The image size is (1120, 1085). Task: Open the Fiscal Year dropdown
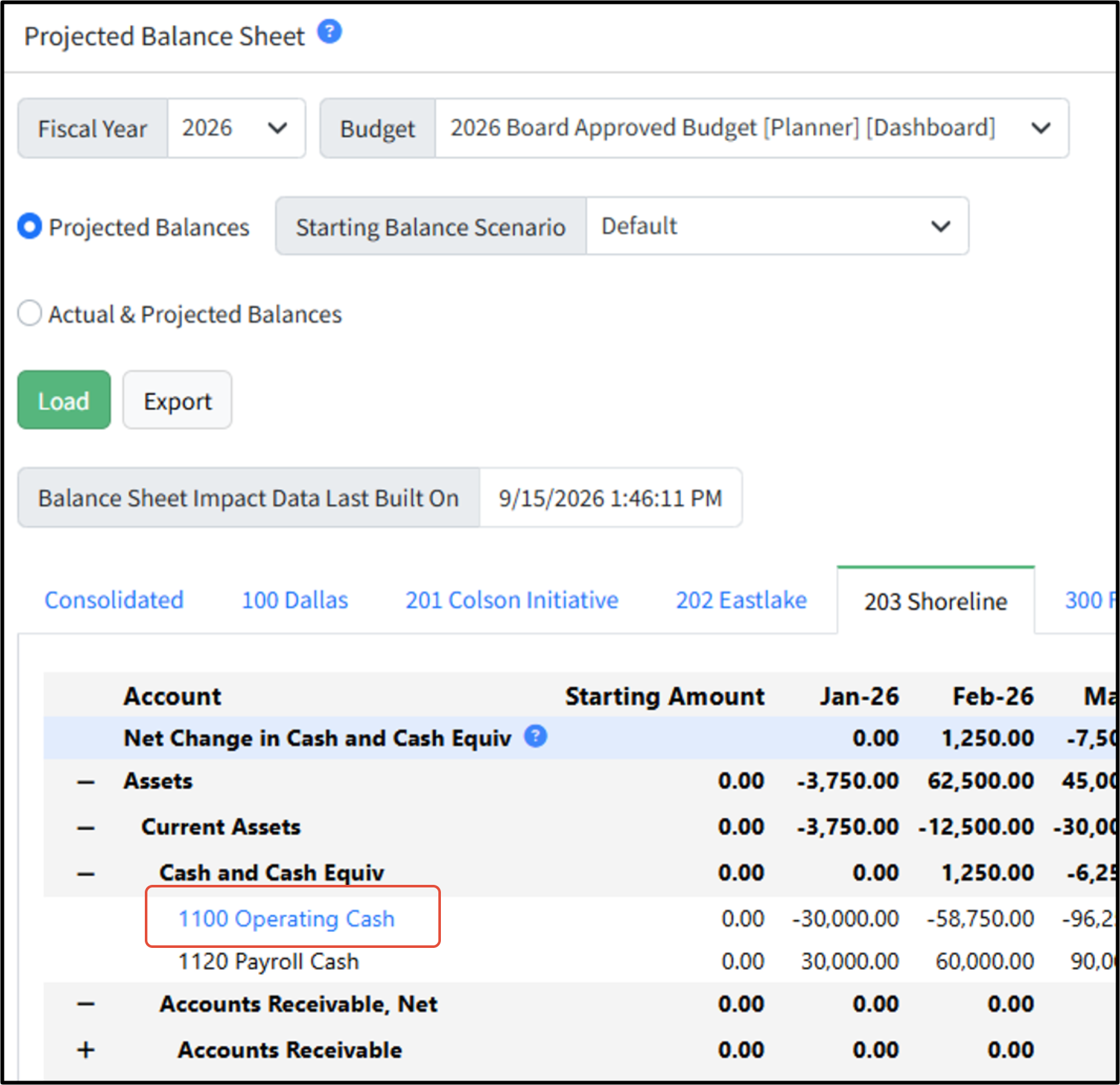(236, 128)
